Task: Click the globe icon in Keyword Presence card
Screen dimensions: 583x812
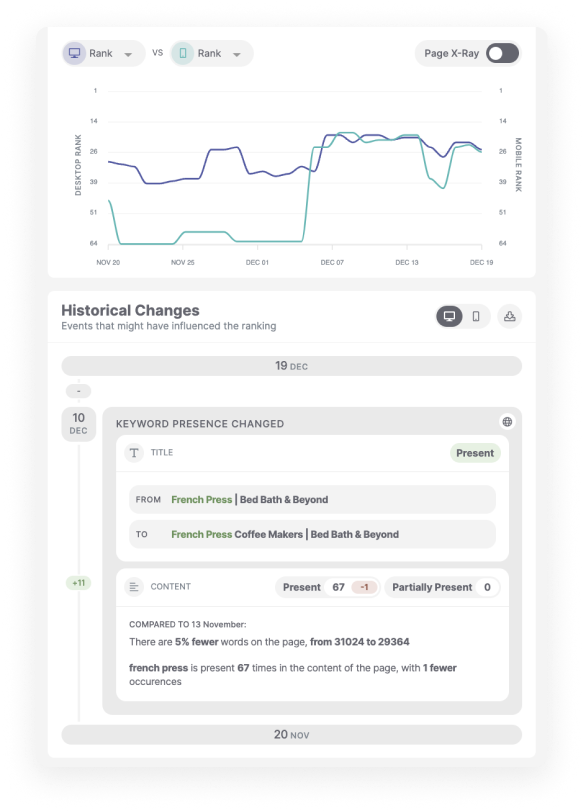Action: pos(507,422)
